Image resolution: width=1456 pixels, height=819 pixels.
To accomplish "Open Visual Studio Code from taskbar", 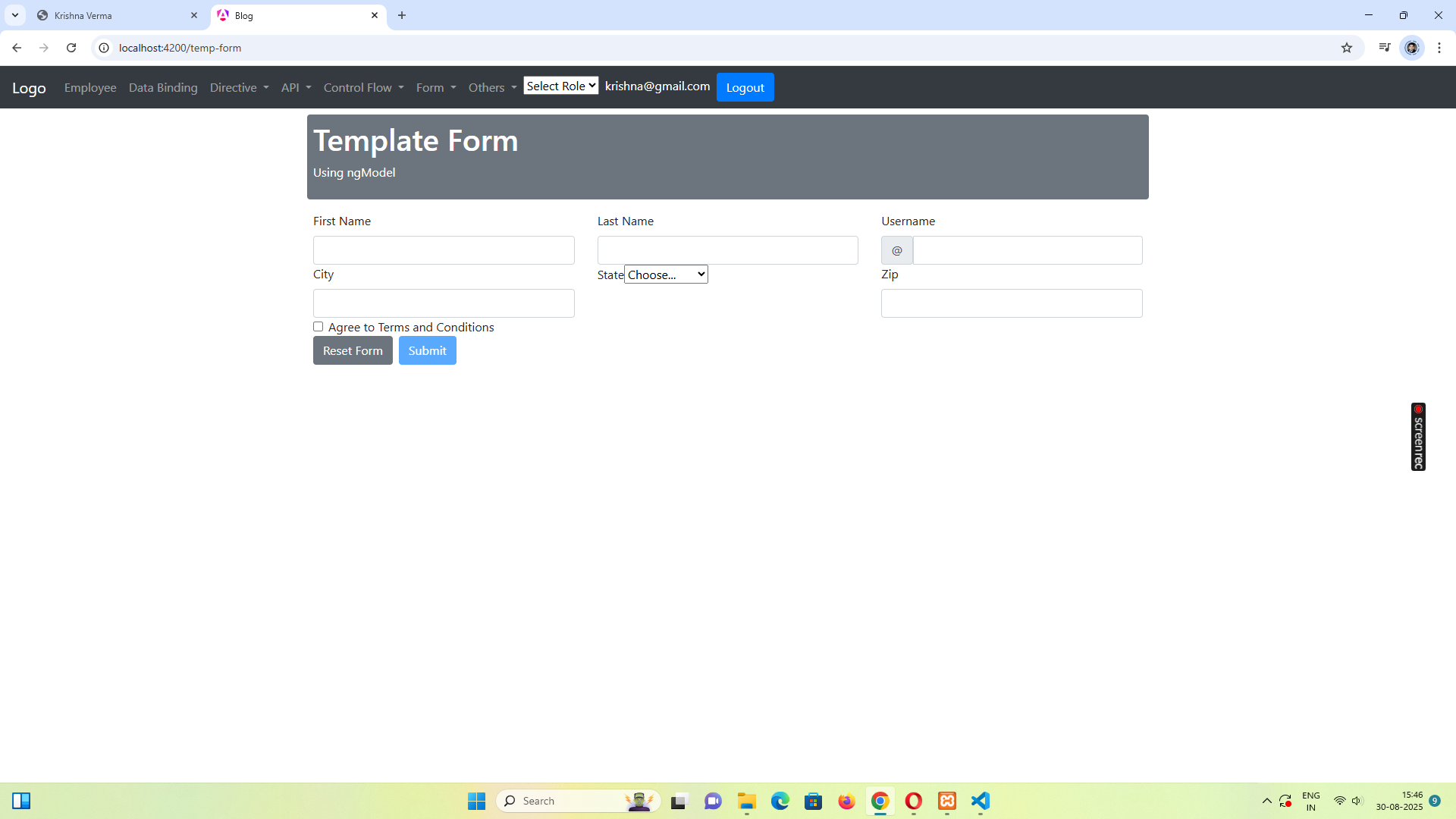I will 981,801.
